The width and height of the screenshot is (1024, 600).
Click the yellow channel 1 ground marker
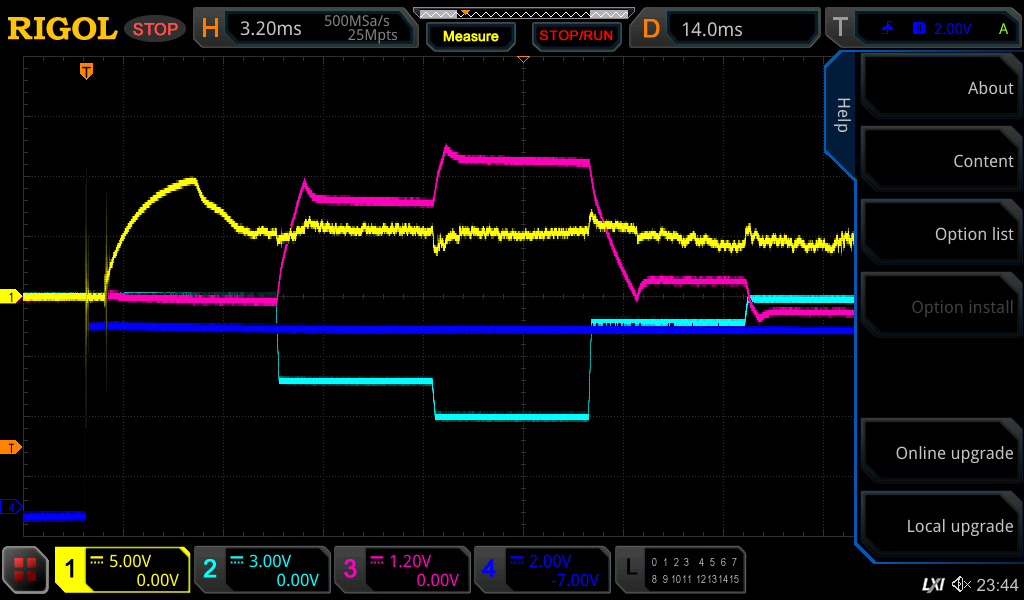click(12, 297)
